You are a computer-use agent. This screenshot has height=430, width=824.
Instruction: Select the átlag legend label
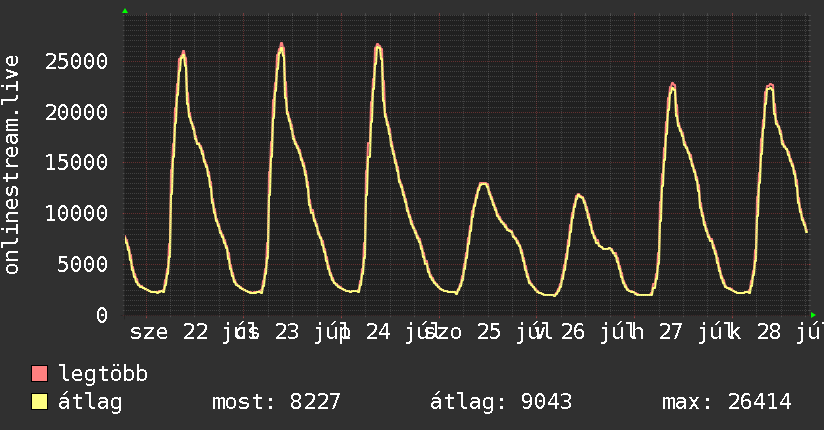pos(90,402)
